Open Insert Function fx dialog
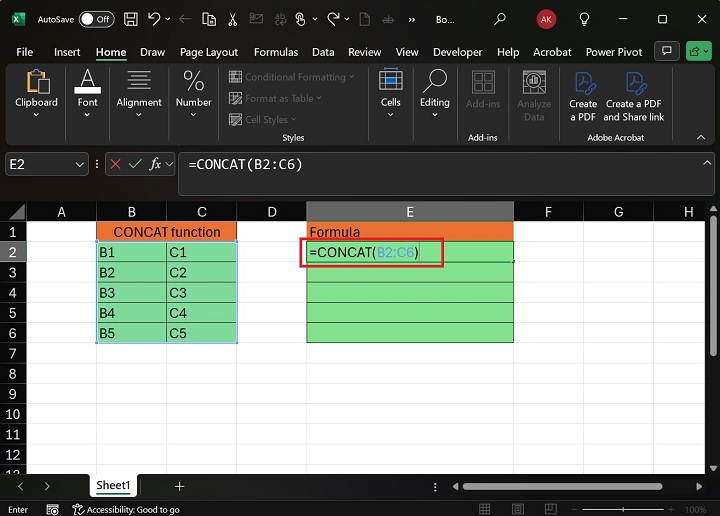Viewport: 720px width, 516px height. coord(156,164)
